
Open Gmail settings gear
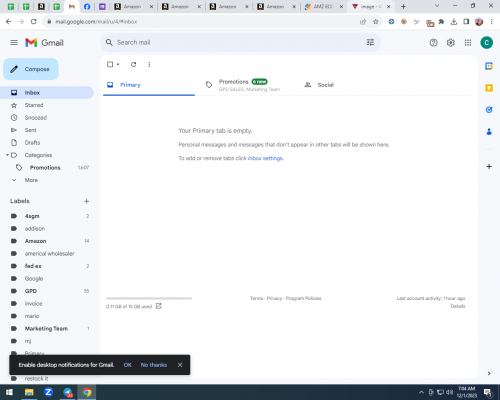451,43
